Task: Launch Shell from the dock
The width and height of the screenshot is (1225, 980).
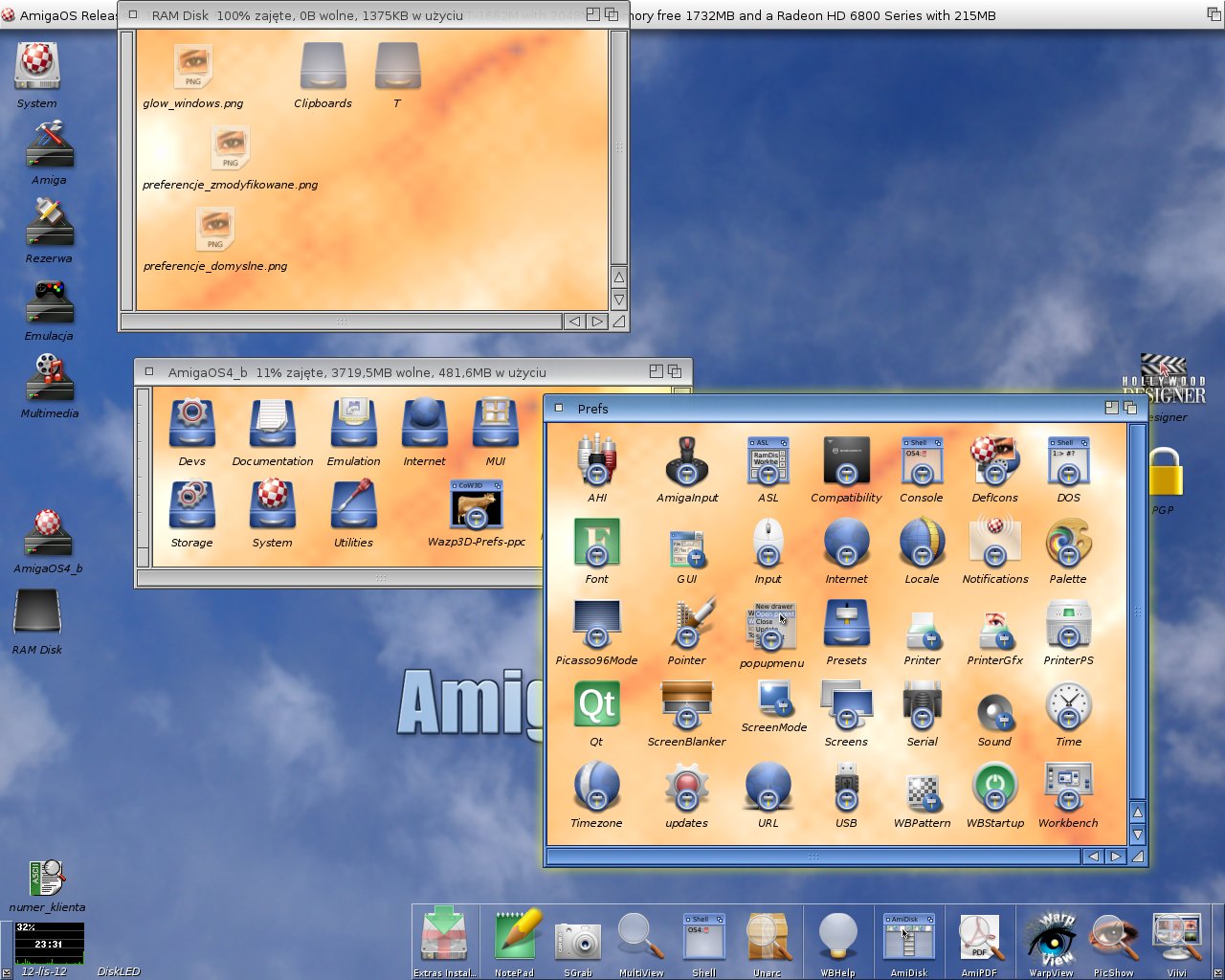Action: [703, 936]
